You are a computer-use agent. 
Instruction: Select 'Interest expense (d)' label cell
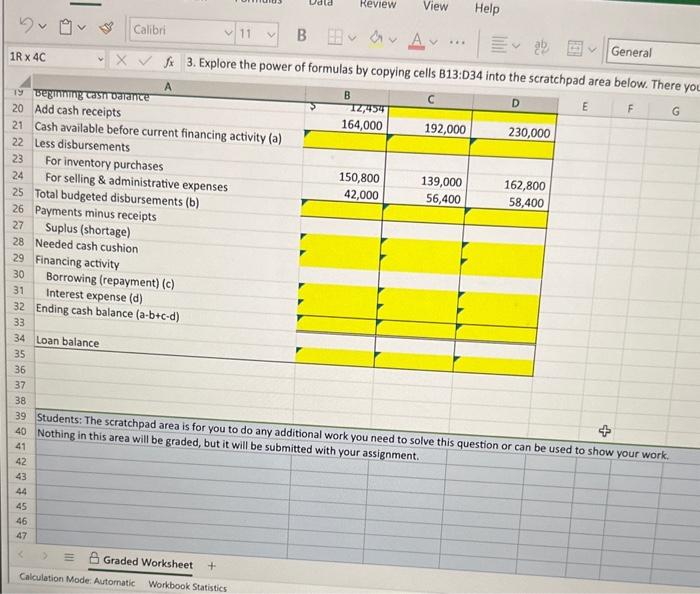[94, 295]
